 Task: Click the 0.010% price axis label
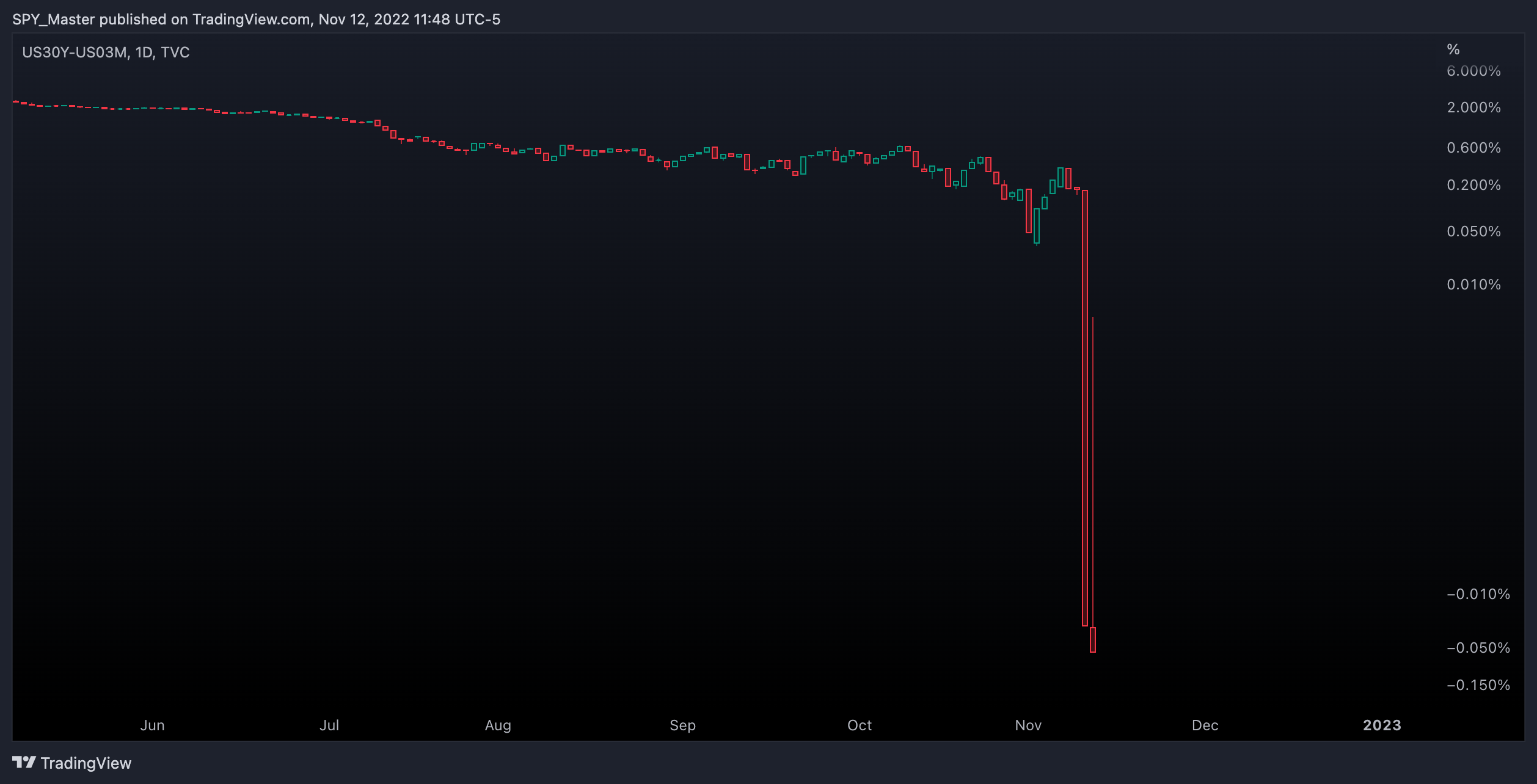tap(1473, 285)
